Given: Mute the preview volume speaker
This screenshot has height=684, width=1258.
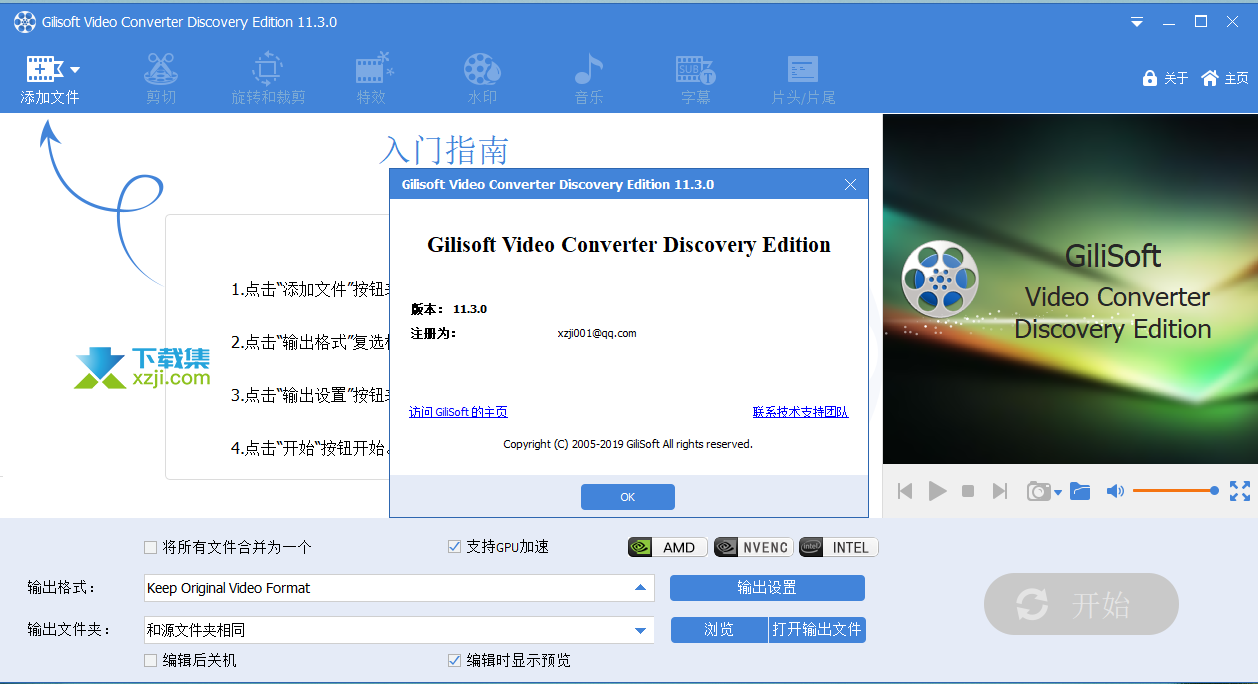Looking at the screenshot, I should click(x=1115, y=491).
